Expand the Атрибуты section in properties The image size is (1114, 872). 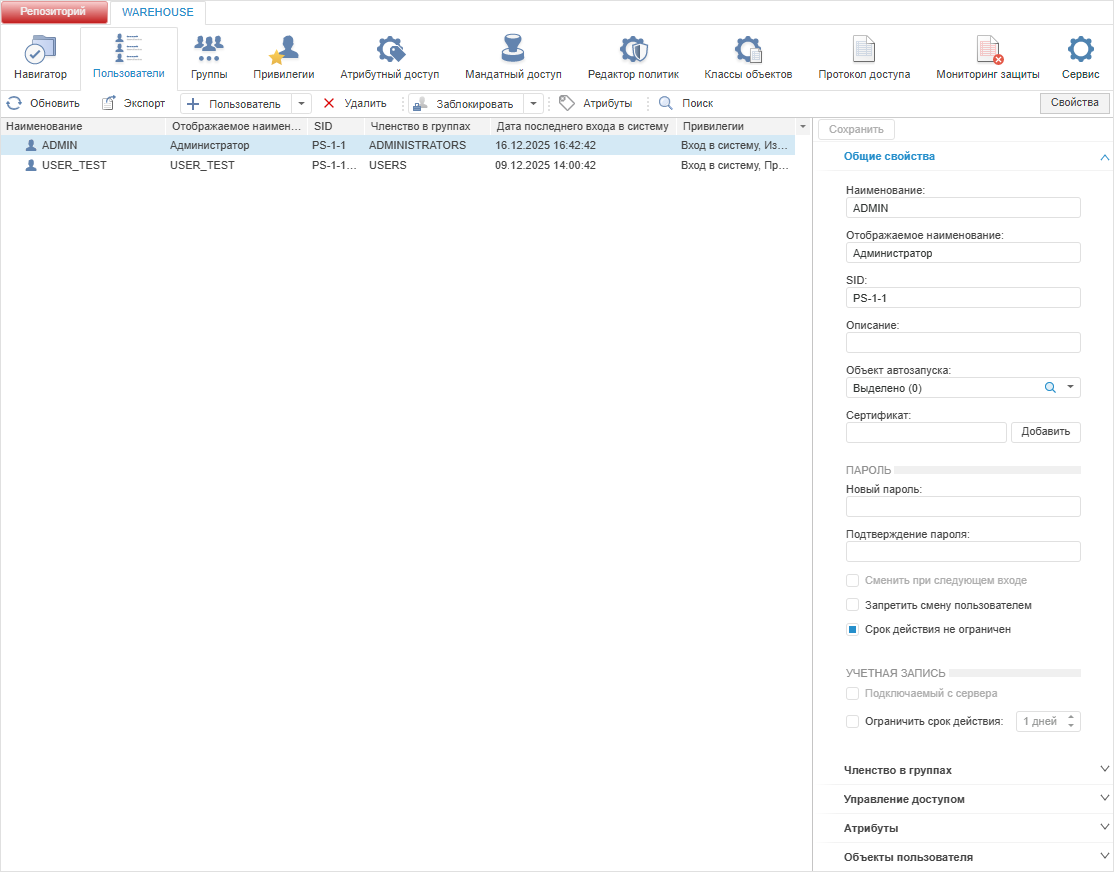[1104, 827]
